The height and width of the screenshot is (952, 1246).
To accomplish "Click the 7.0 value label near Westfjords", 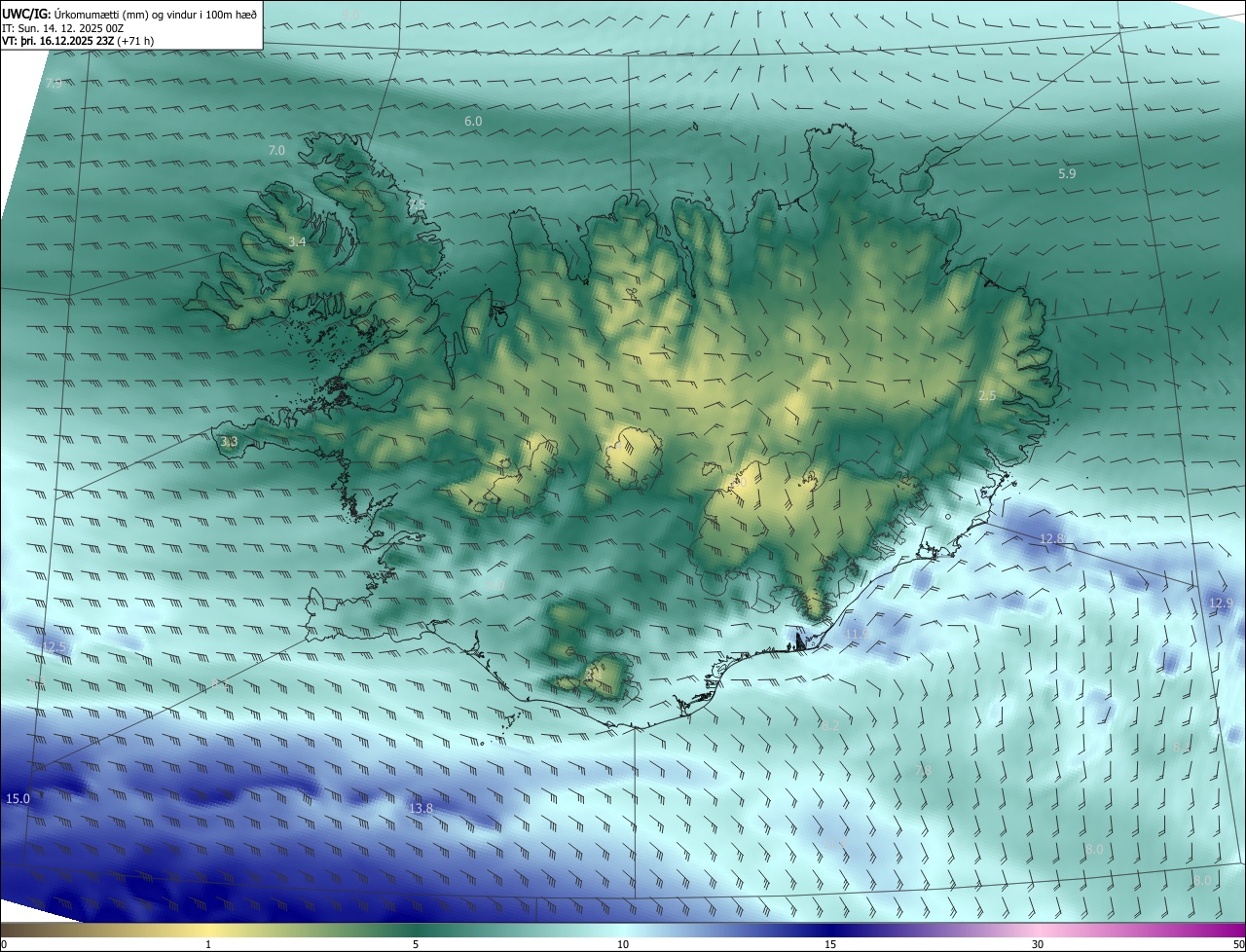I will point(276,151).
